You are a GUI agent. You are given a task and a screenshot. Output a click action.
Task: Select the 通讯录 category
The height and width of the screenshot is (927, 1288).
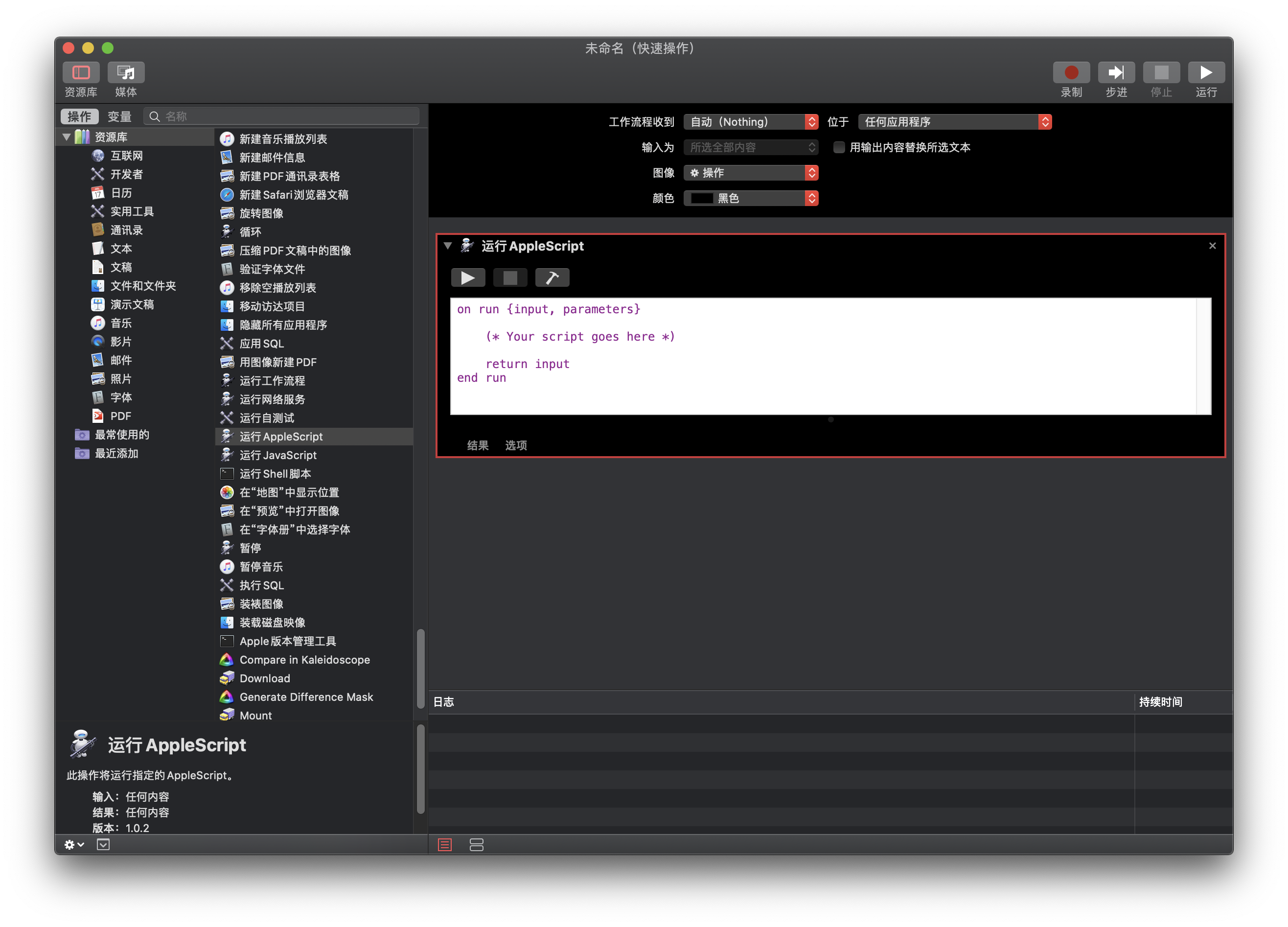pos(126,230)
